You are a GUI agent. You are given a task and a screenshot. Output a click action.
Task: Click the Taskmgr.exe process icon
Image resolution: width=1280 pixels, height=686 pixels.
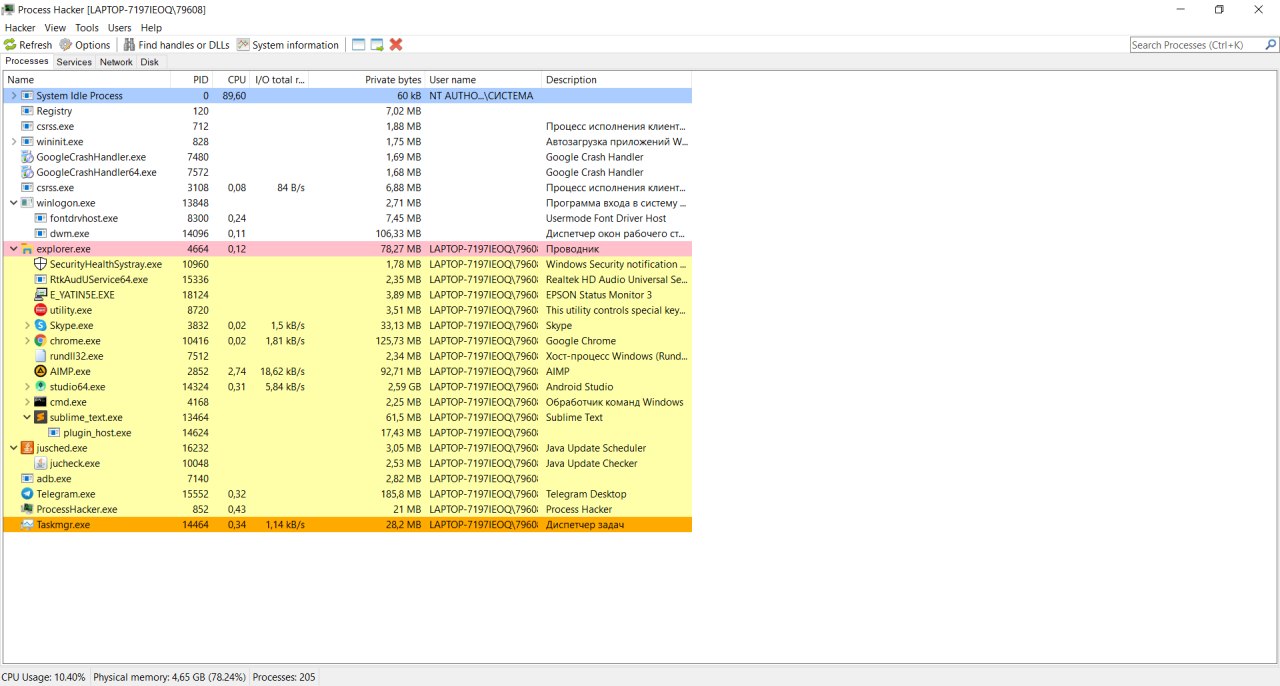tap(27, 524)
